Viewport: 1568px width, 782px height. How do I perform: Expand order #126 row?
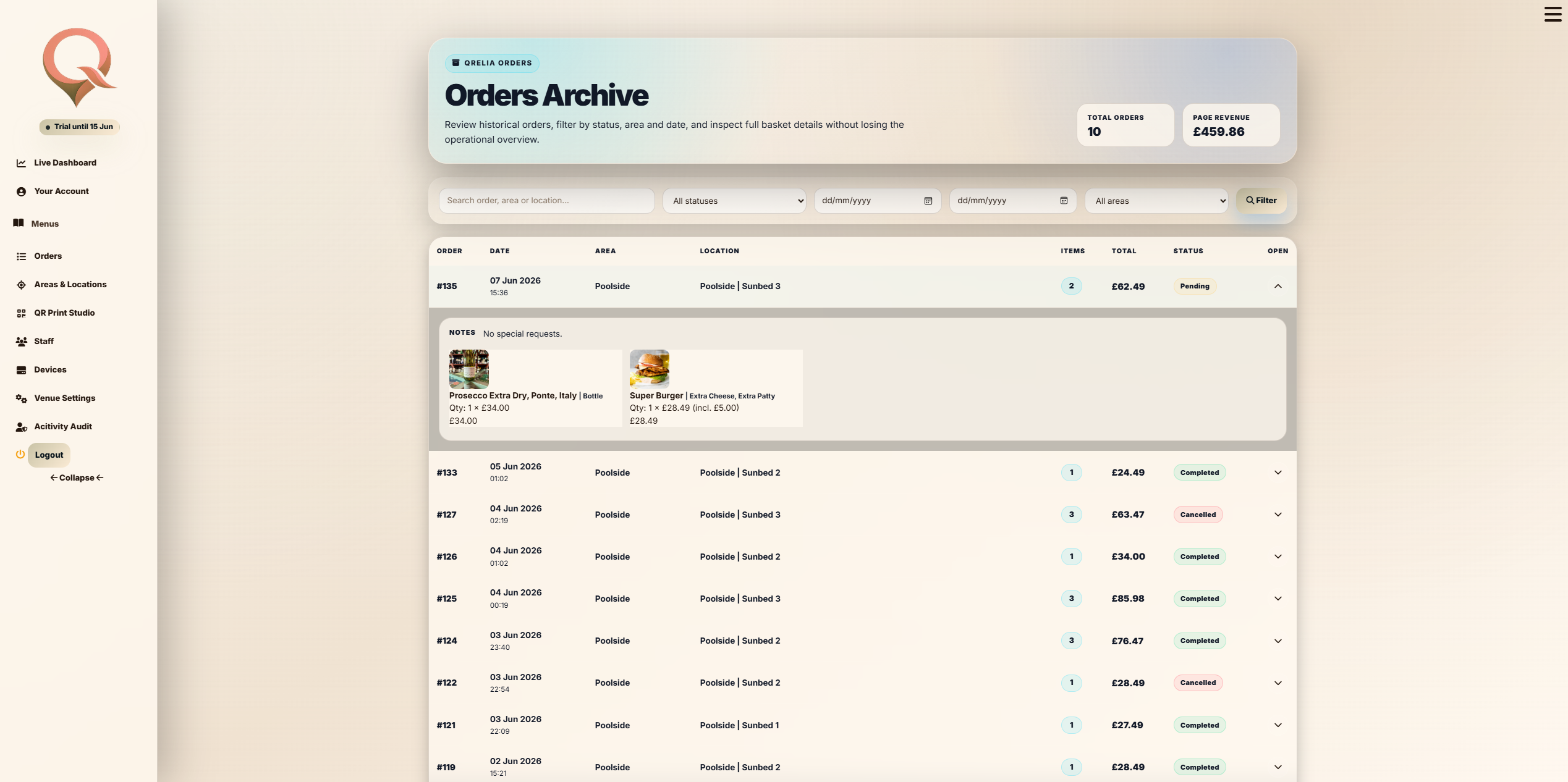[1278, 557]
